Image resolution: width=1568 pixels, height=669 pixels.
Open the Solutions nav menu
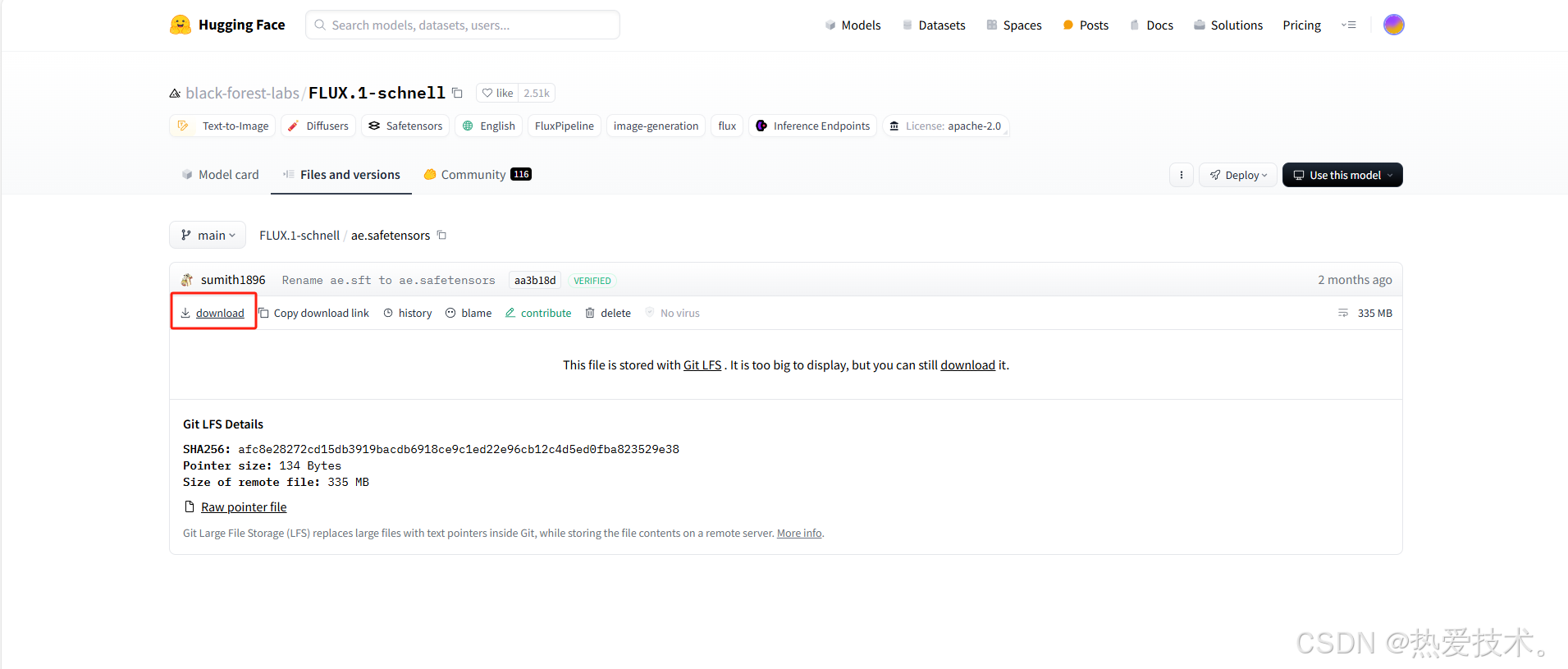(x=1228, y=25)
